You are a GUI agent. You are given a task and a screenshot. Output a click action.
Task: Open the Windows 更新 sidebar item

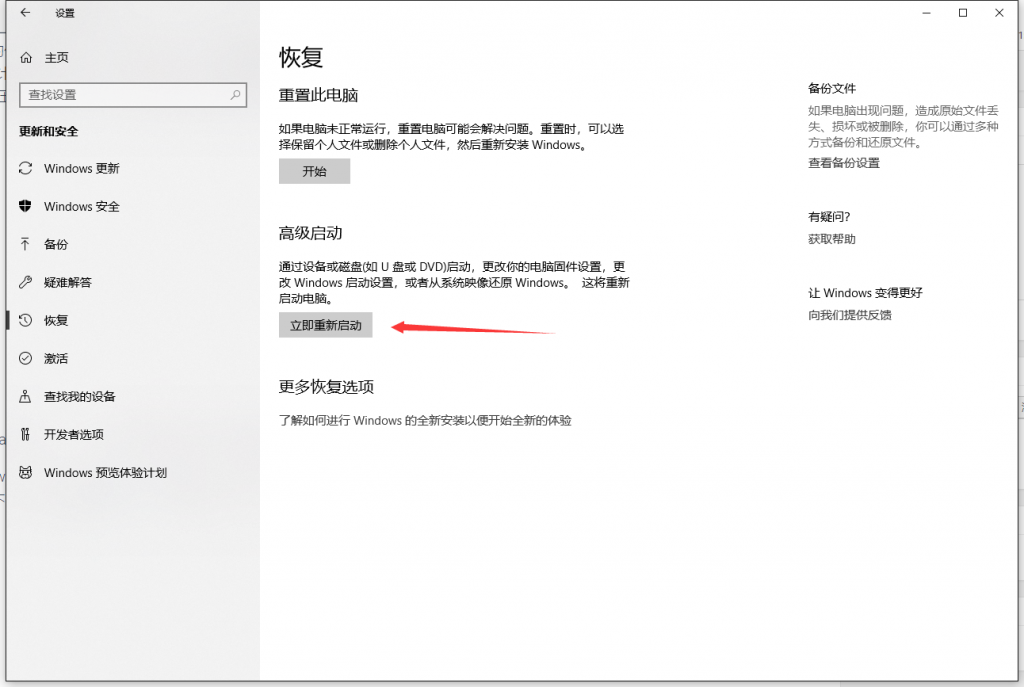coord(81,169)
